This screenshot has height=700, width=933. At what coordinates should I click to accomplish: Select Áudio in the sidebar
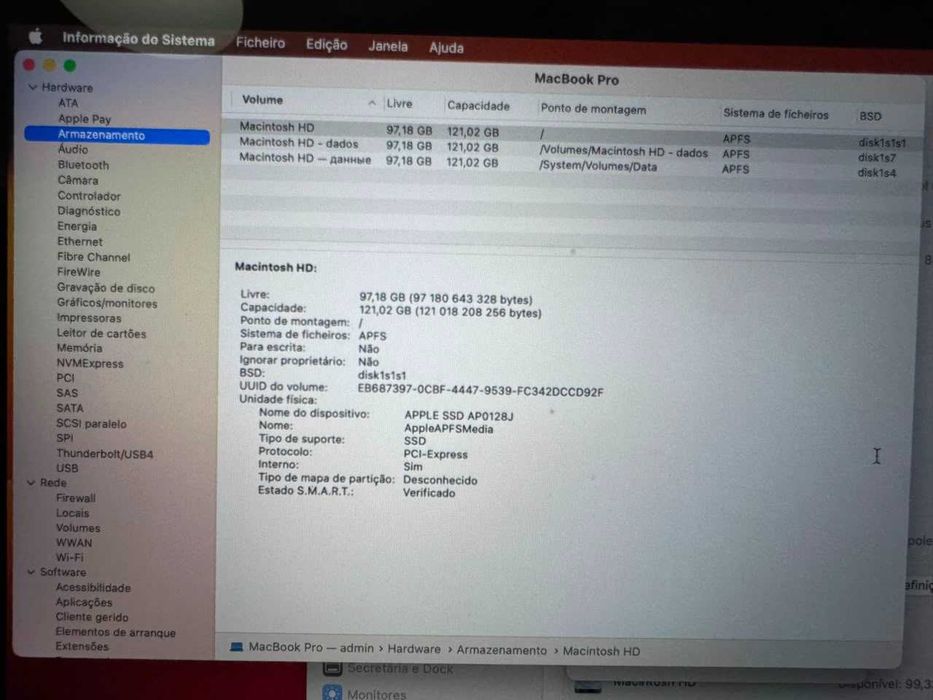73,149
